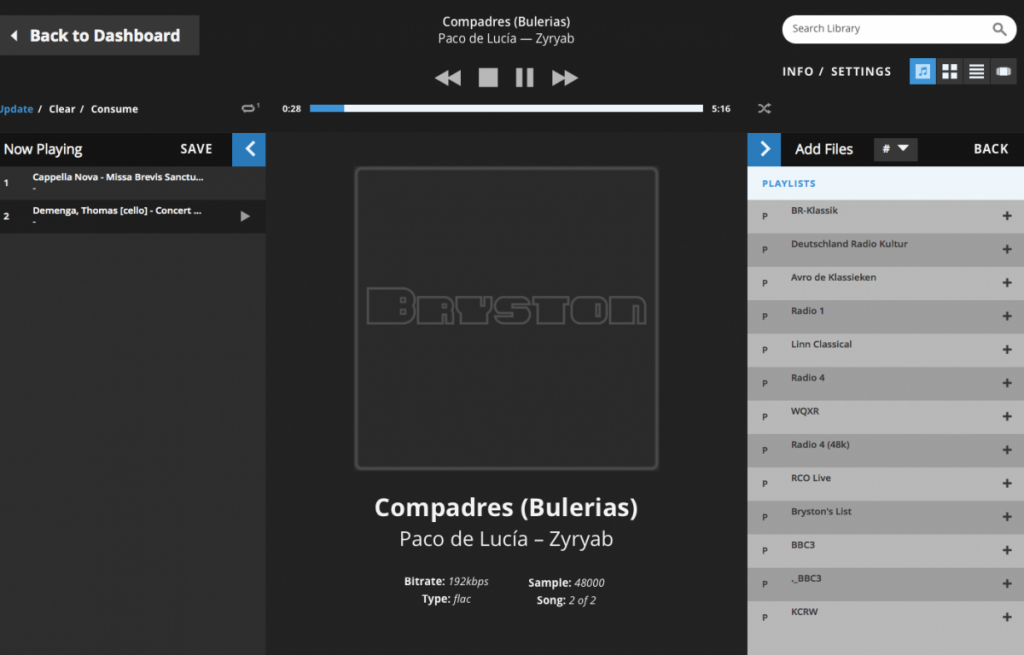The height and width of the screenshot is (655, 1024).
Task: Switch to the list view
Action: [x=976, y=71]
